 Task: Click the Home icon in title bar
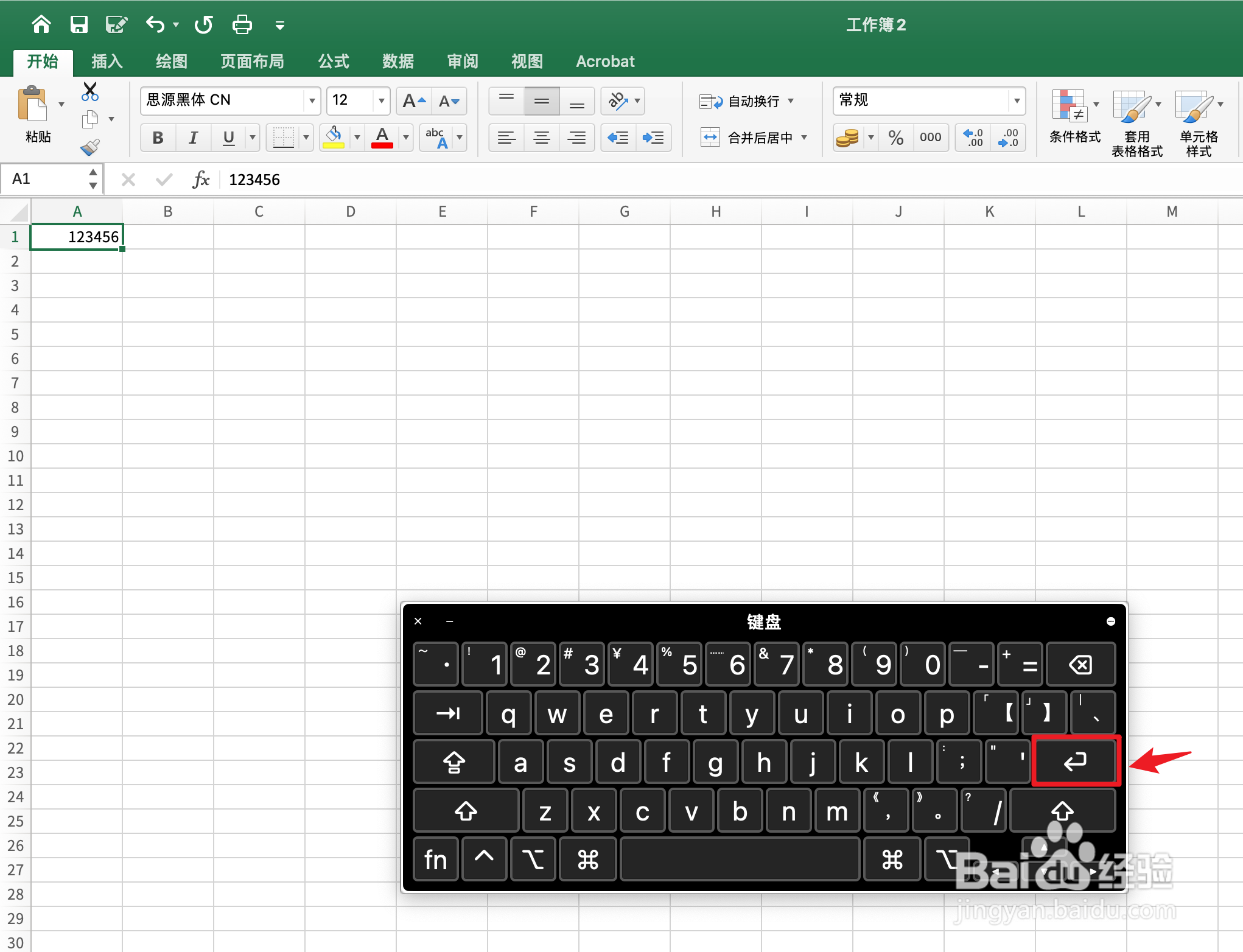click(x=41, y=24)
